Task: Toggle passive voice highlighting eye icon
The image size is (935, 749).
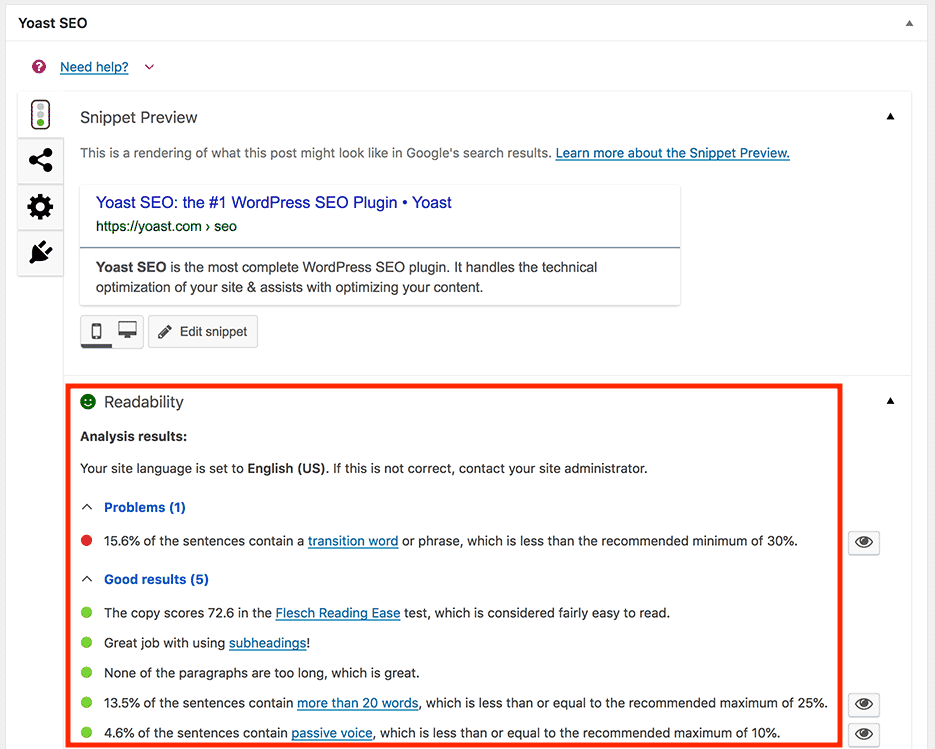Action: pyautogui.click(x=864, y=733)
